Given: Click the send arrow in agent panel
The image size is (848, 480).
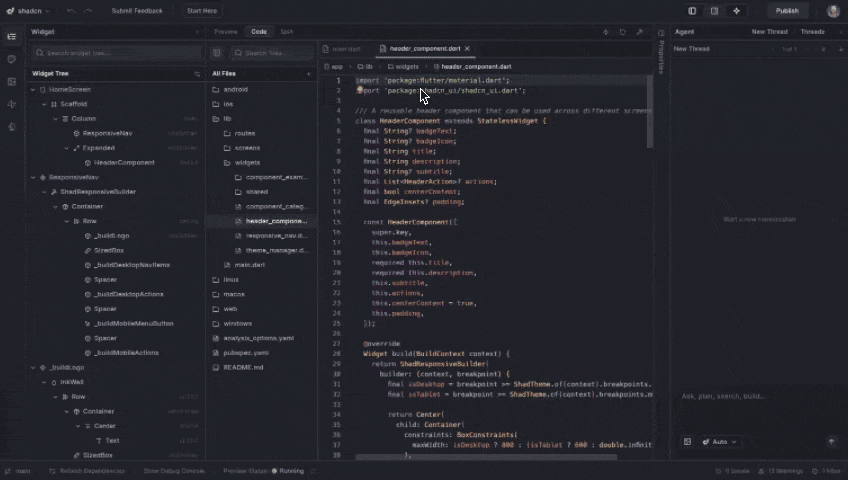Looking at the screenshot, I should 831,442.
